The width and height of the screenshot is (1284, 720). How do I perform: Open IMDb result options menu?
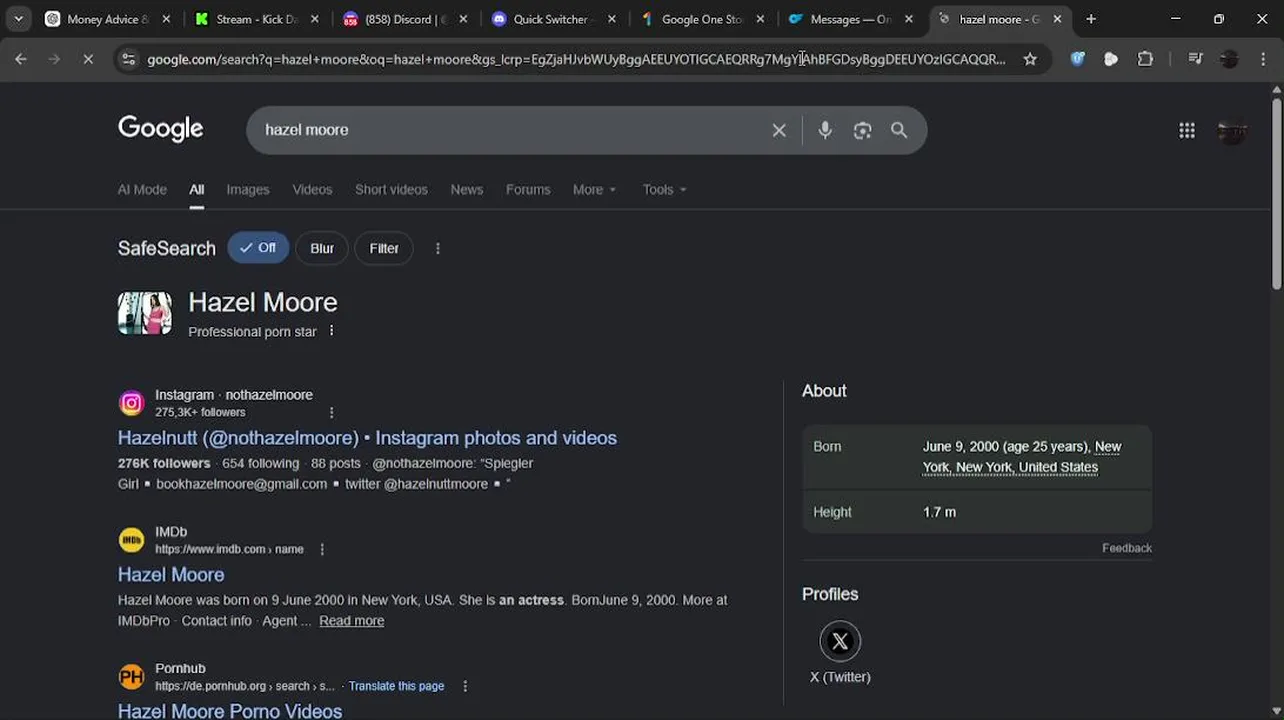322,549
